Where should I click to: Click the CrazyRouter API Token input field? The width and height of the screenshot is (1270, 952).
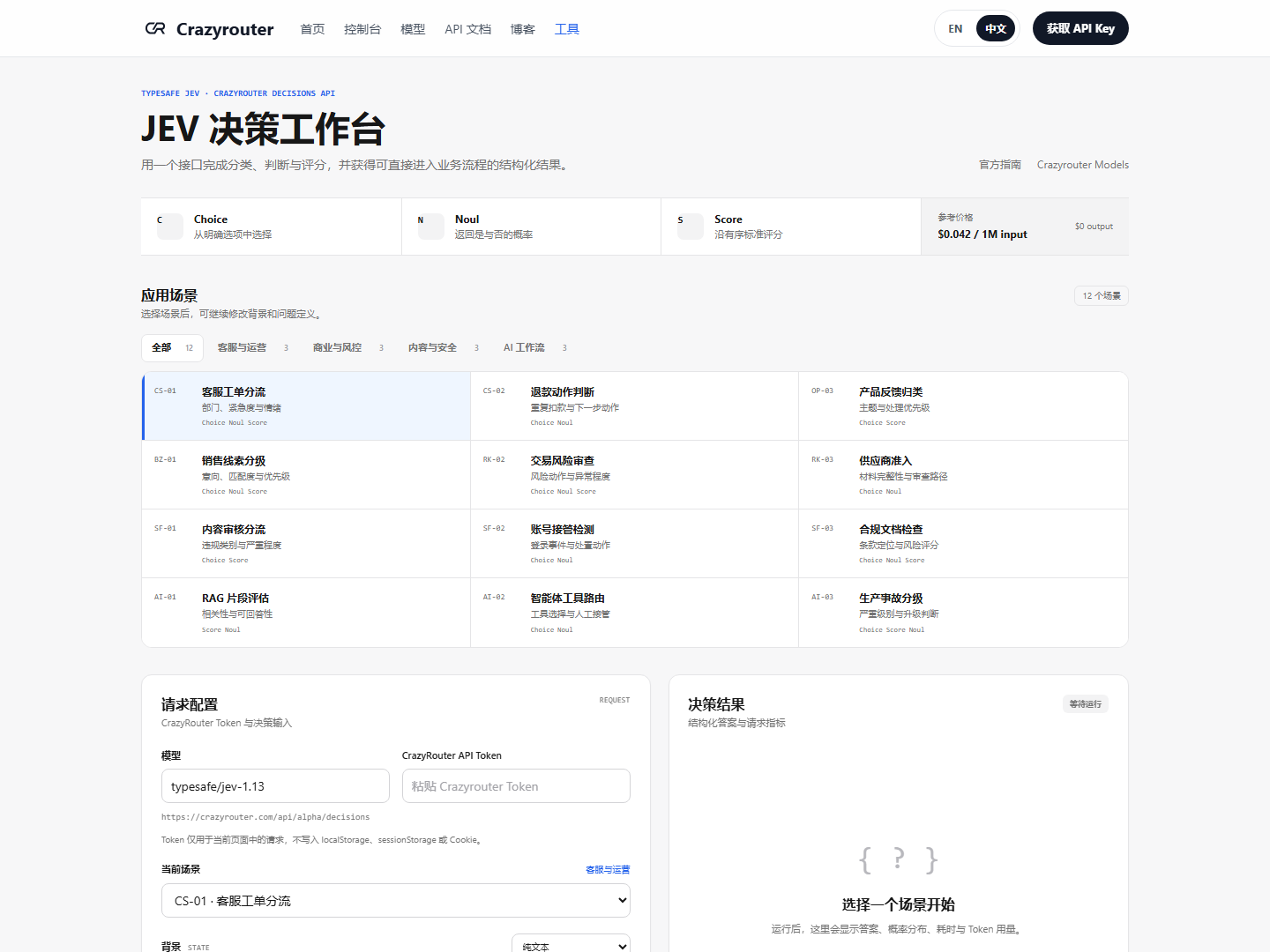[x=516, y=786]
